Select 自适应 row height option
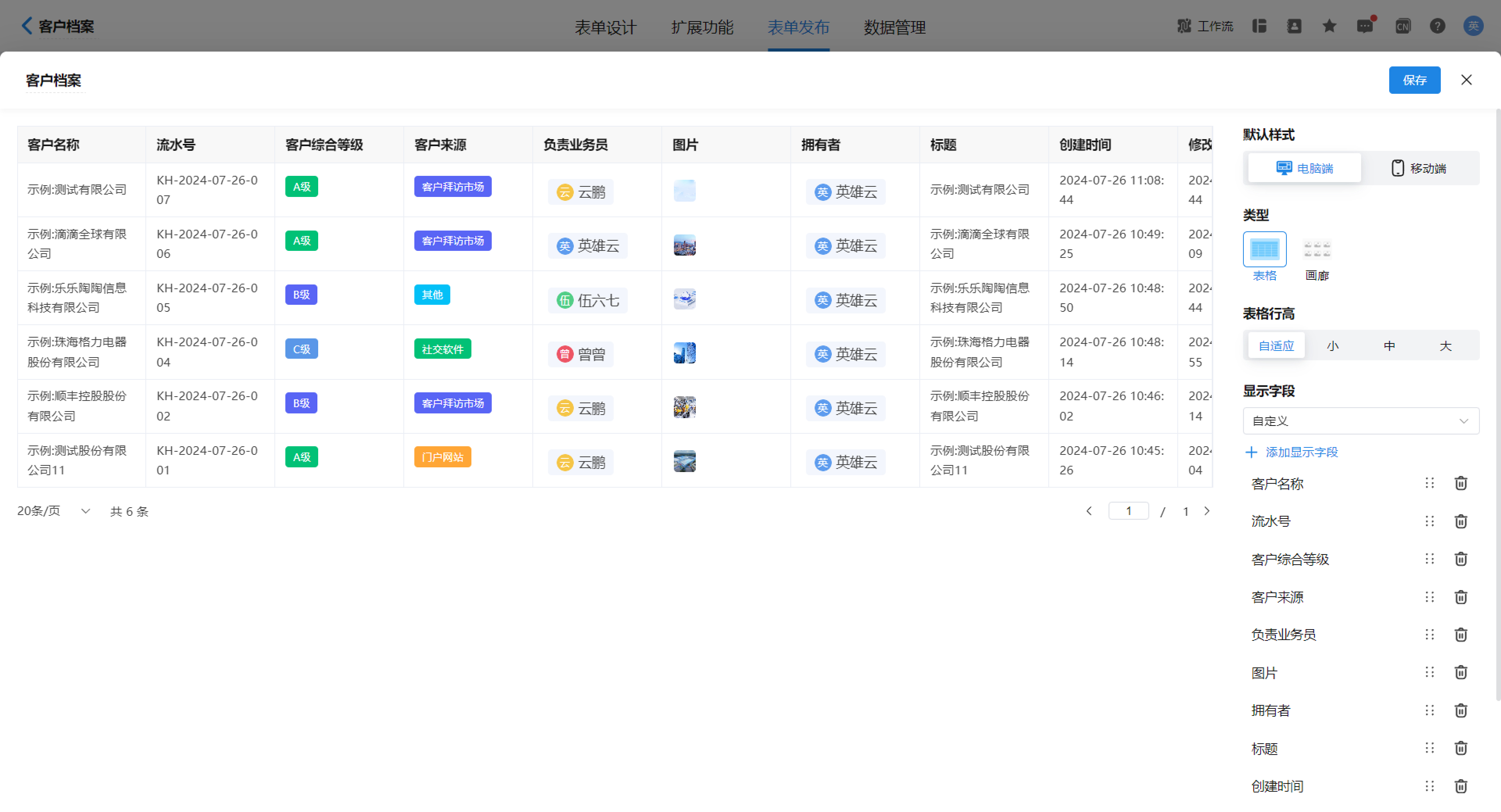Screen dimensions: 1501x812 [1275, 345]
